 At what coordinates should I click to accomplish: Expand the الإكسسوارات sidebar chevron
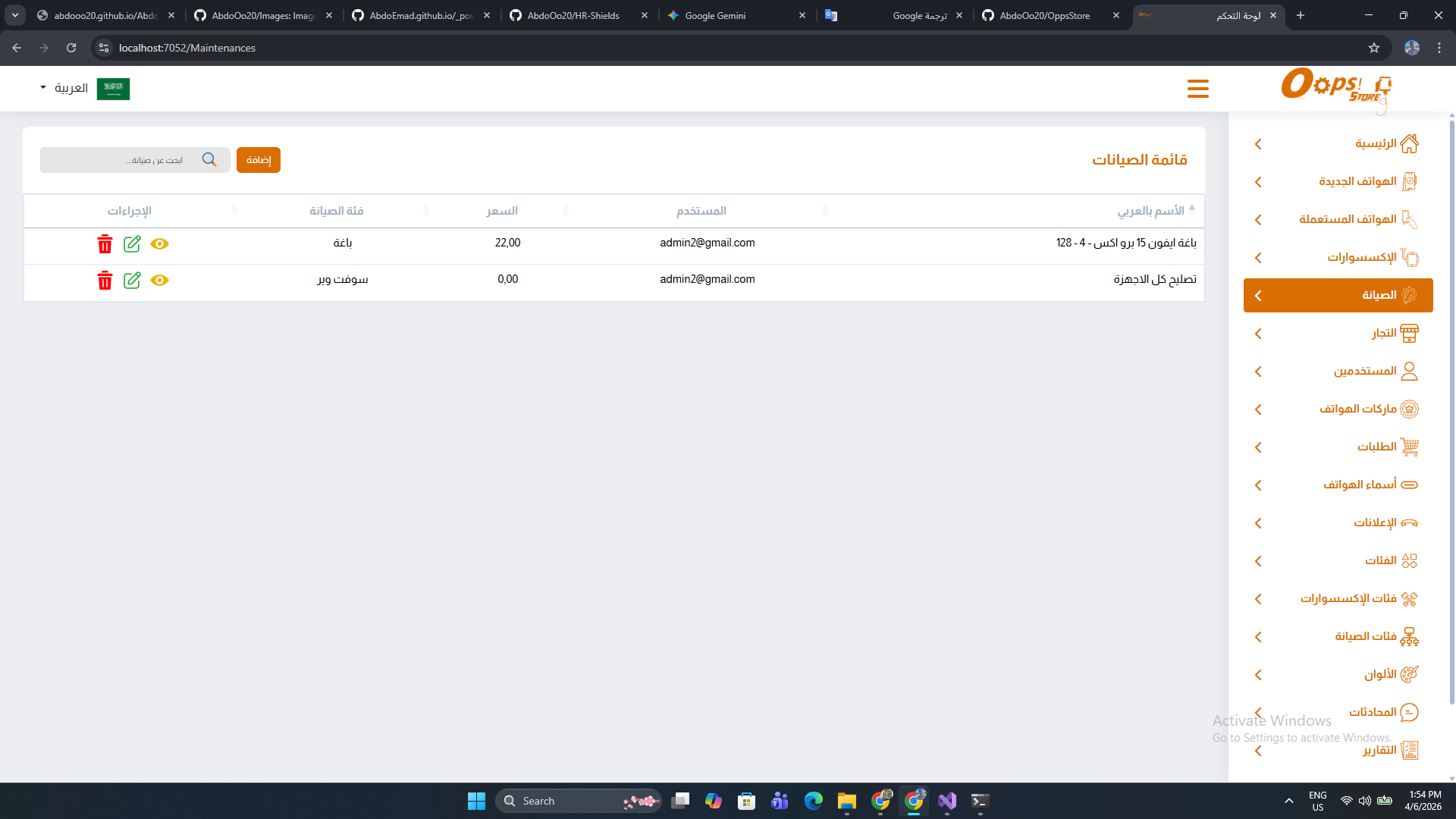(1258, 258)
